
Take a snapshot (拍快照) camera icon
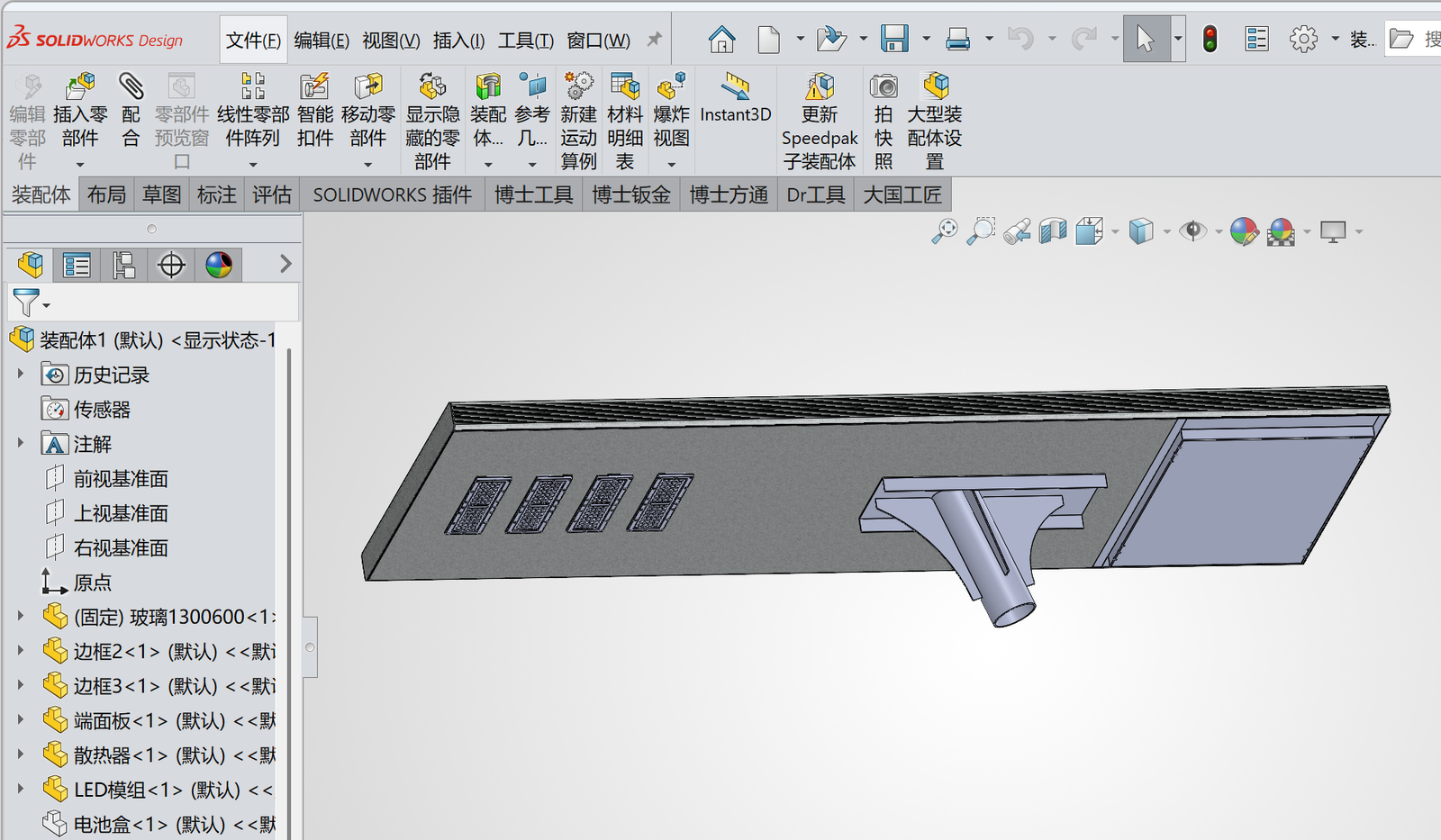coord(884,86)
